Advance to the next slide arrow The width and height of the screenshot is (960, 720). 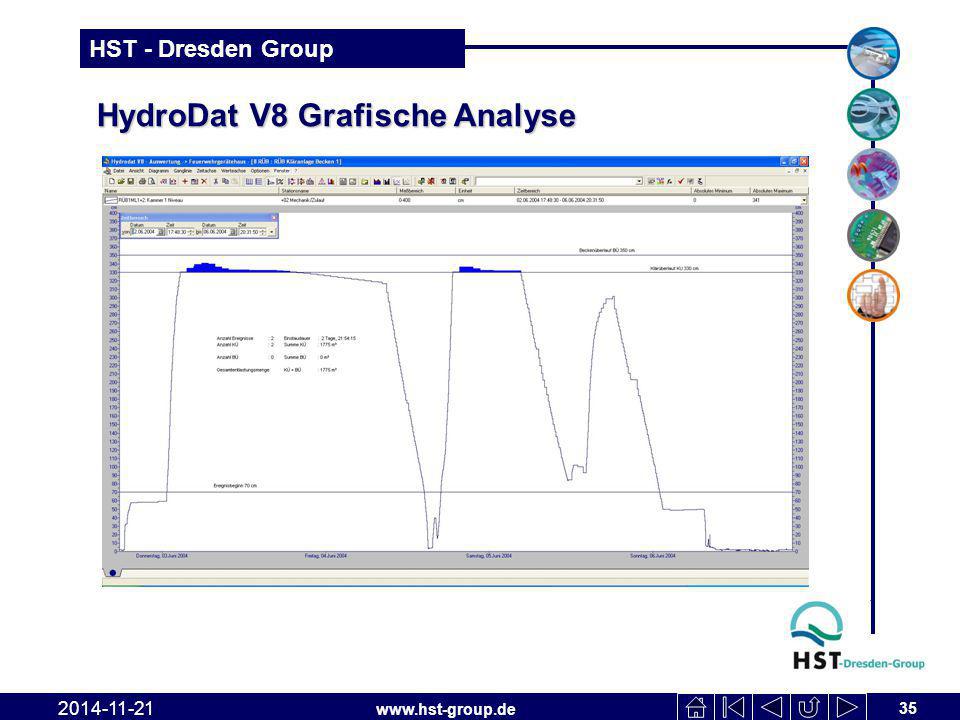pyautogui.click(x=847, y=707)
